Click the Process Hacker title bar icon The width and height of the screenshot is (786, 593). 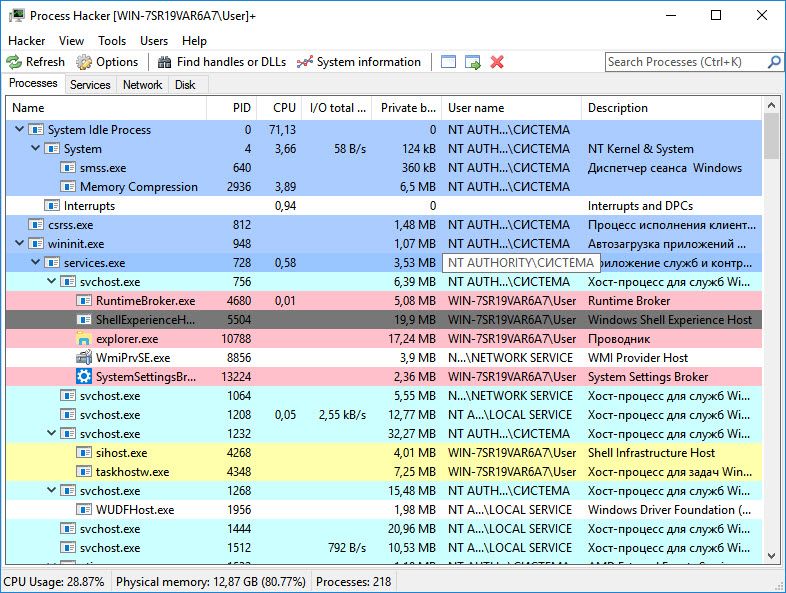tap(17, 16)
